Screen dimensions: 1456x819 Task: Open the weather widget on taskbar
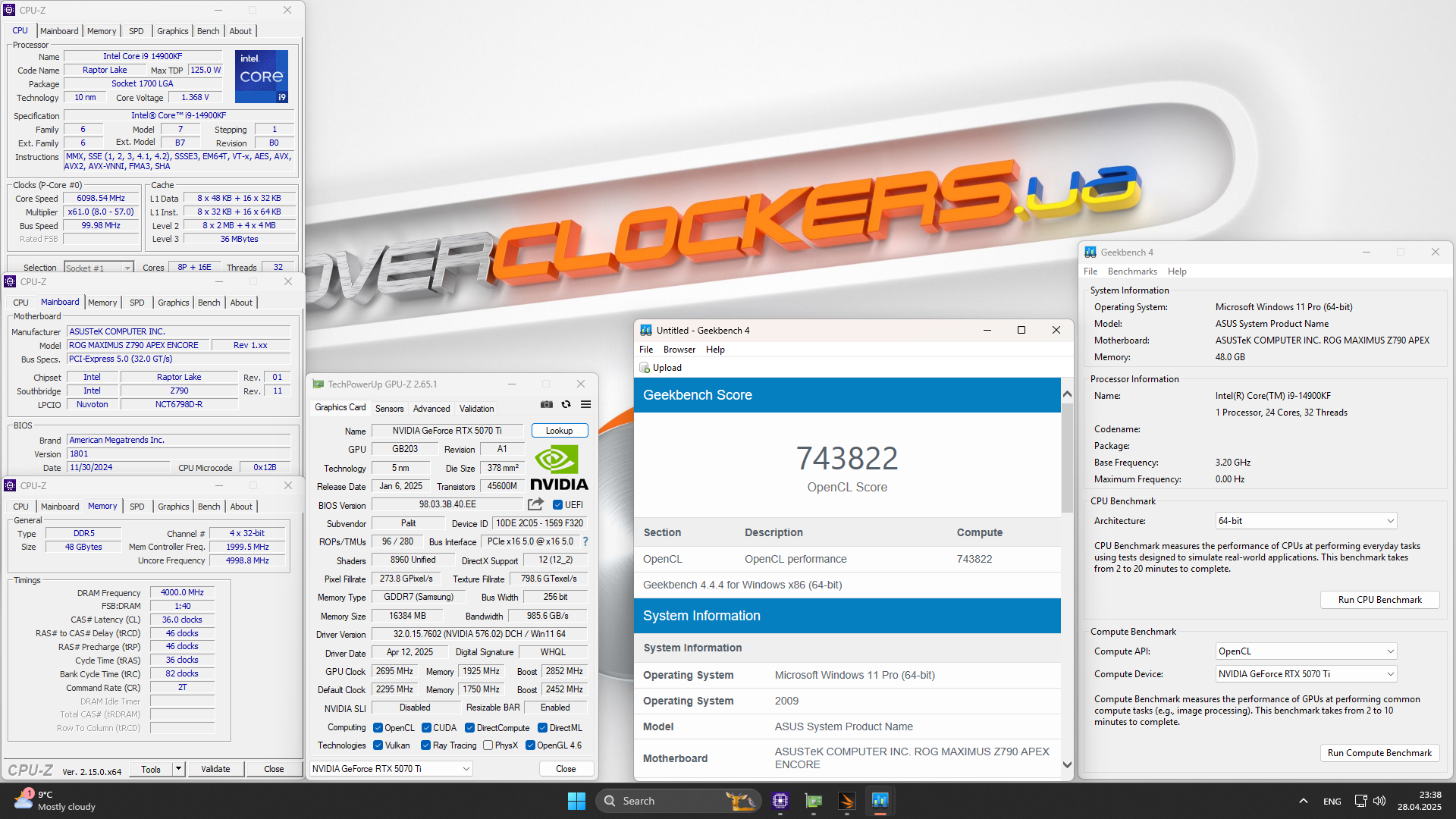[55, 801]
